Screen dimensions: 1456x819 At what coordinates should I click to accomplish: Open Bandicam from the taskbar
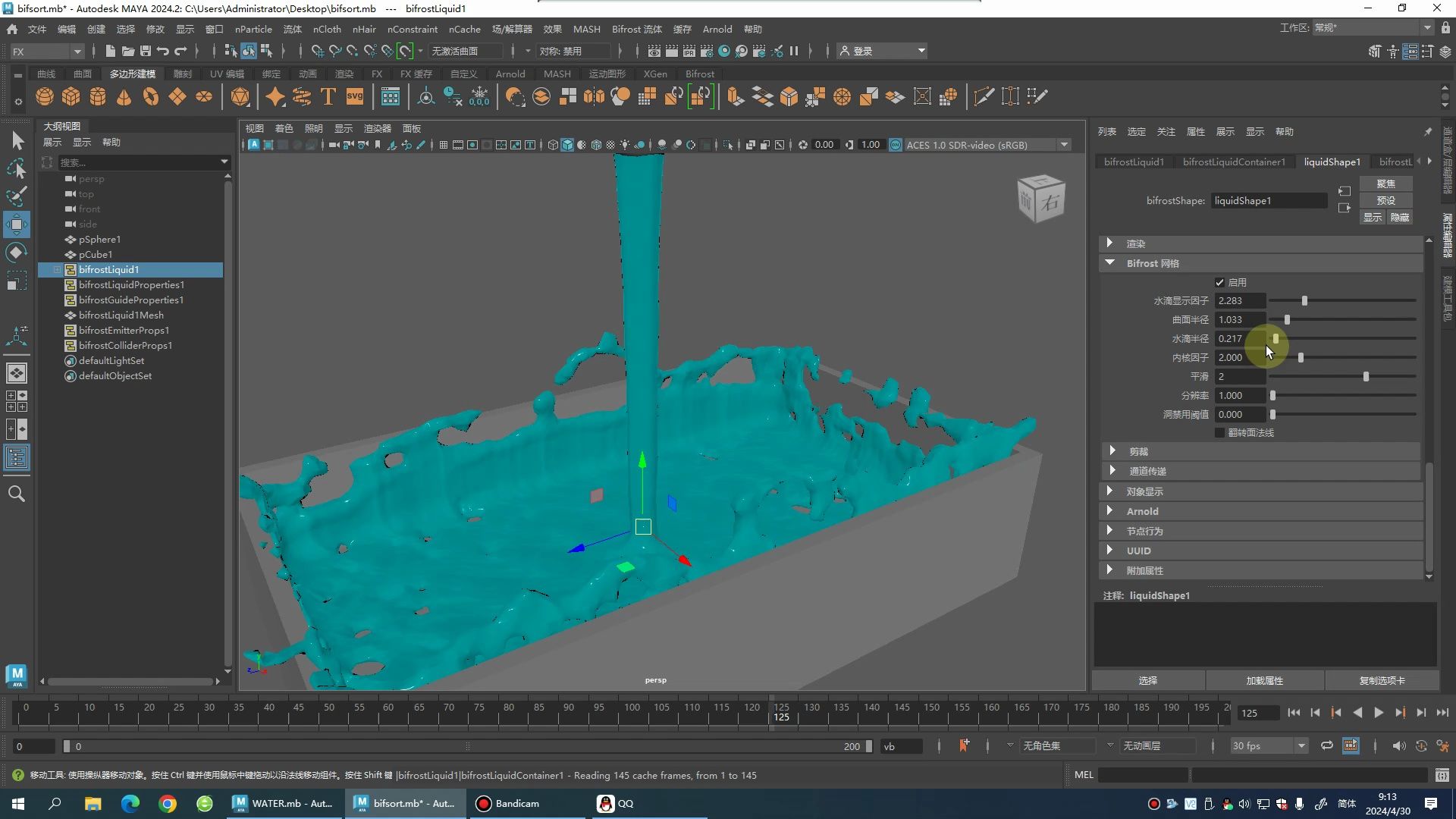508,804
